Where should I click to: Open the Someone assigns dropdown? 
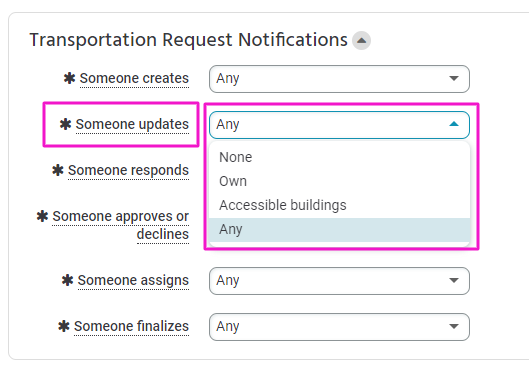[x=339, y=281]
